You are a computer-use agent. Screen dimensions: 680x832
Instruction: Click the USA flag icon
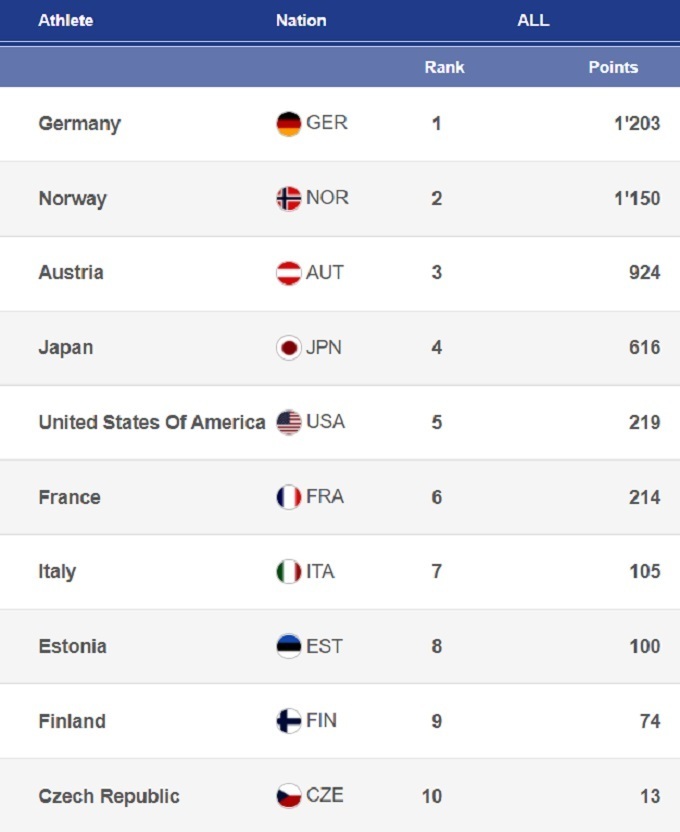coord(289,422)
